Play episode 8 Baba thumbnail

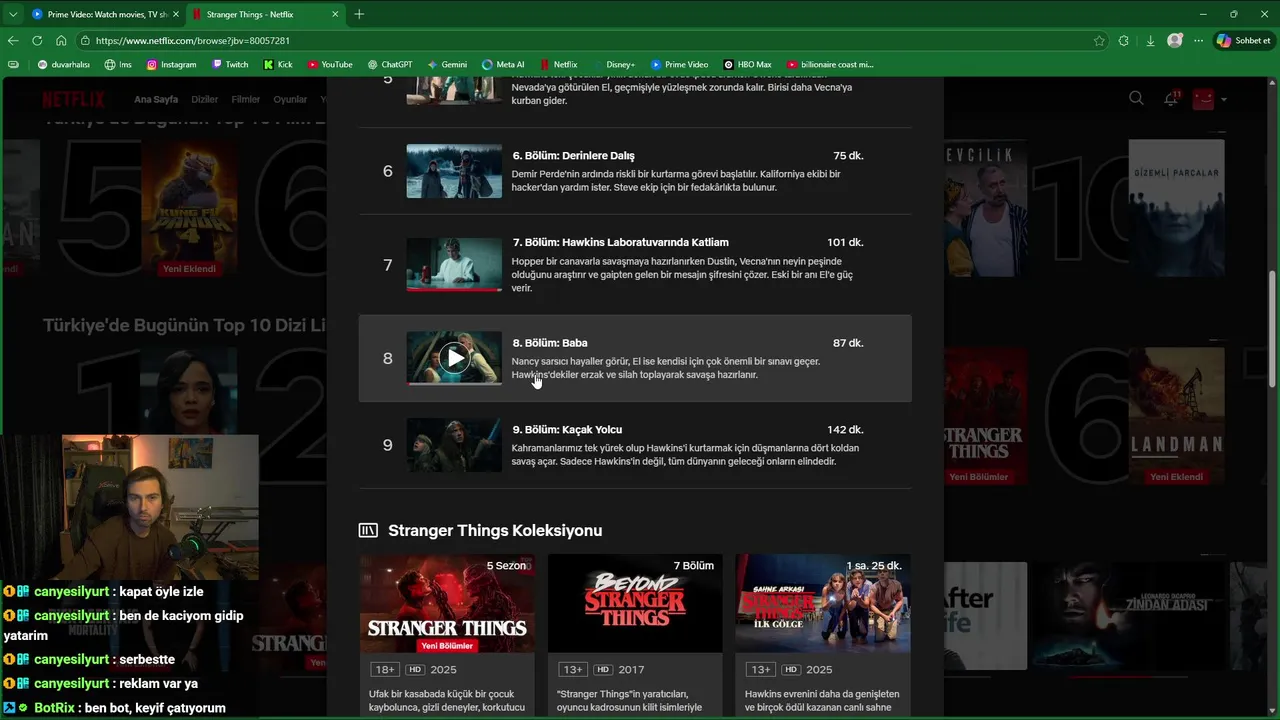[x=454, y=358]
